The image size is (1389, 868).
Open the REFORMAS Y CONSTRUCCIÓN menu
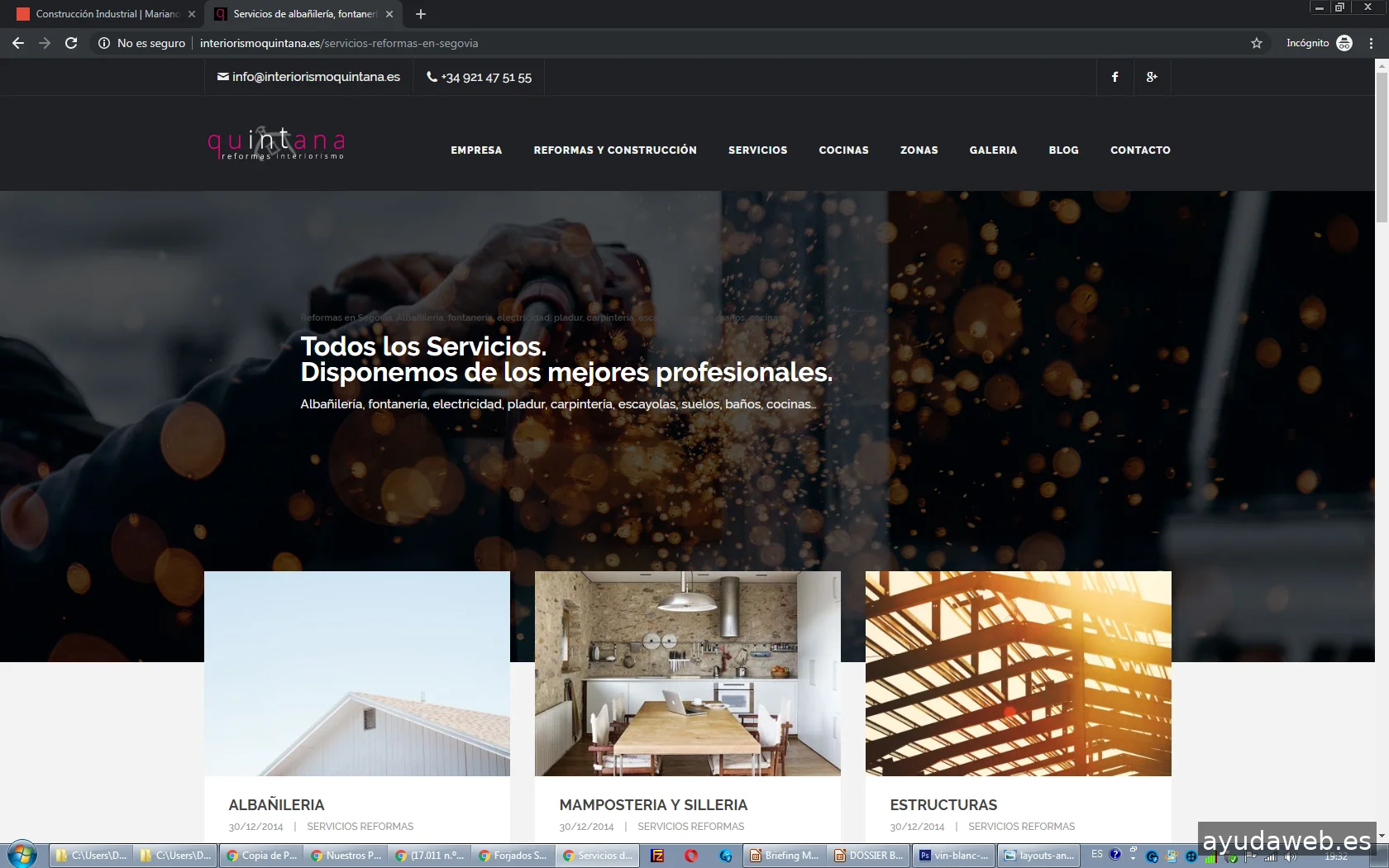[x=614, y=150]
